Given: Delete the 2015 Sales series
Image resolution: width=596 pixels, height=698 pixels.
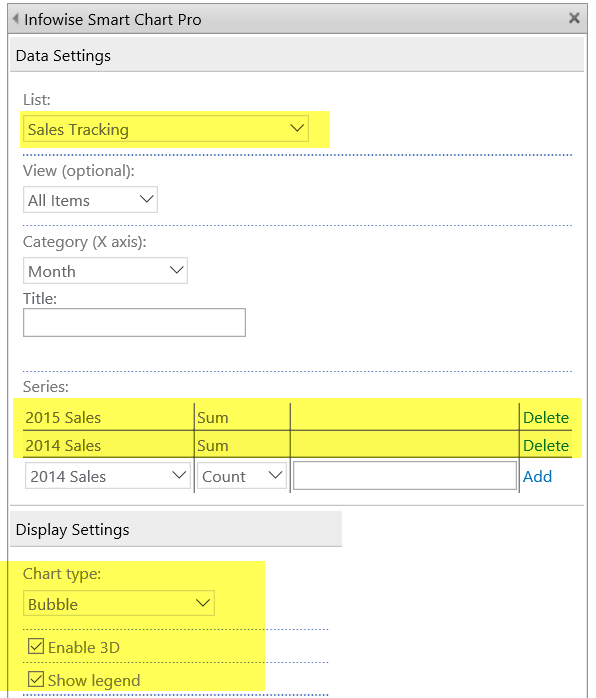Looking at the screenshot, I should click(546, 418).
